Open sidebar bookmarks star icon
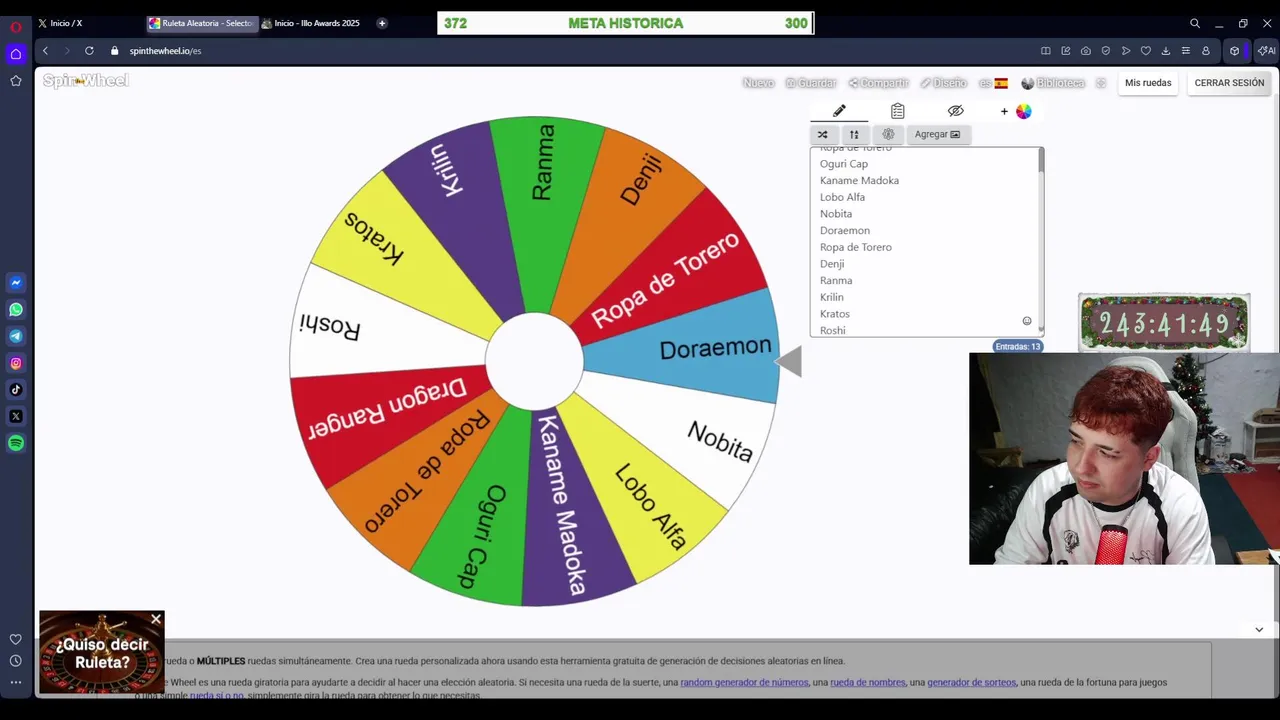The image size is (1280, 720). point(16,80)
